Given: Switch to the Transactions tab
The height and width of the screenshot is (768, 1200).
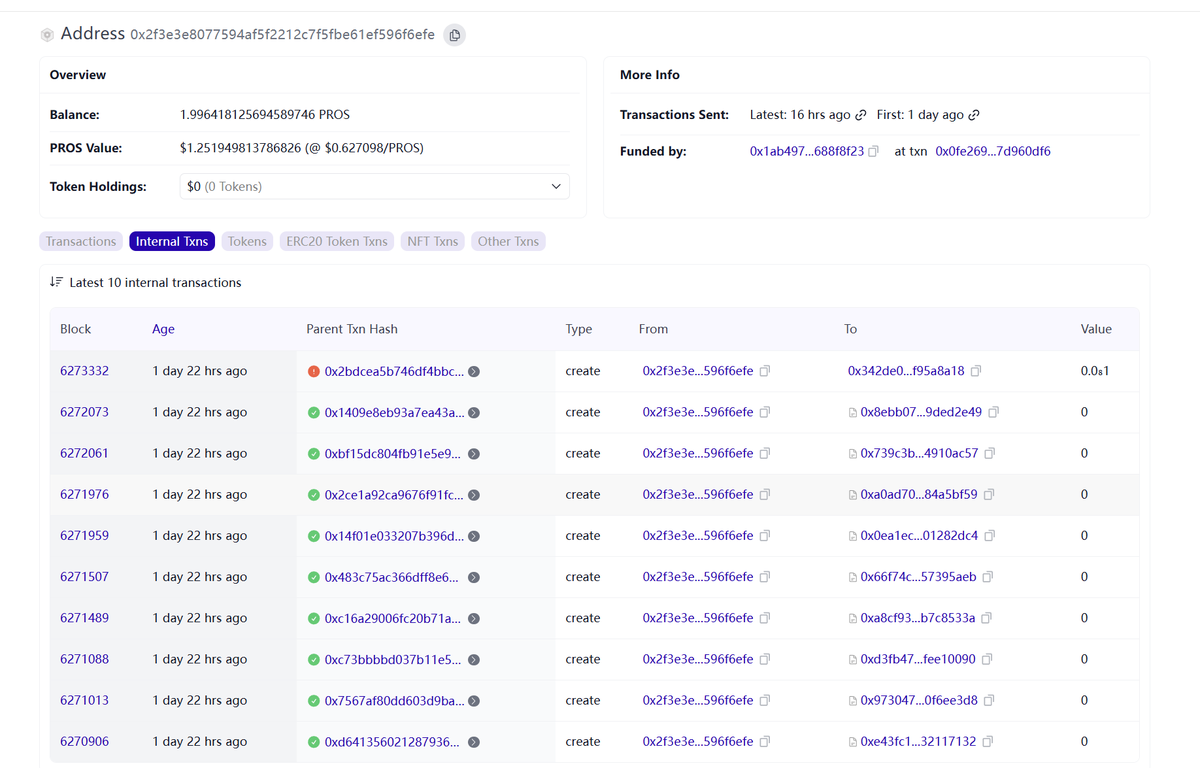Looking at the screenshot, I should click(81, 241).
